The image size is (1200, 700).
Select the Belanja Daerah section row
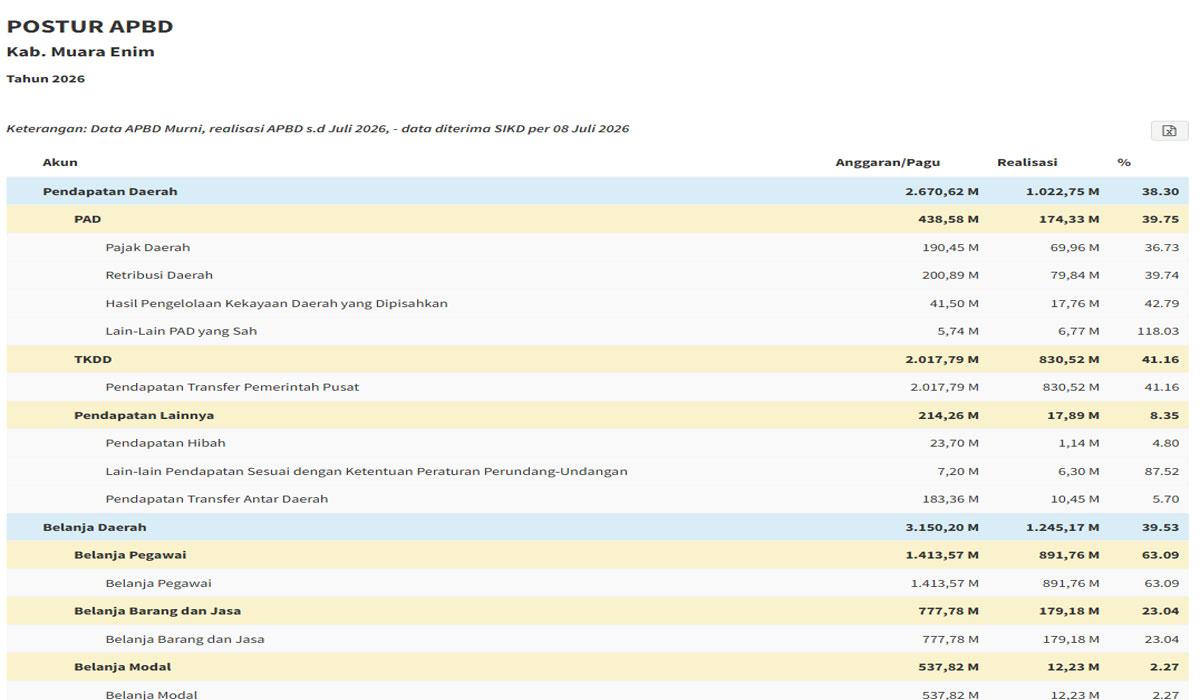(598, 528)
